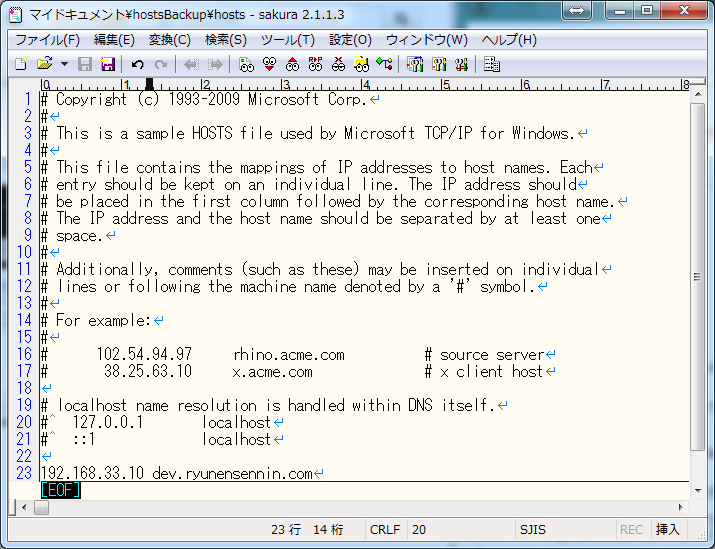Open the 検索(S) menu

[226, 40]
